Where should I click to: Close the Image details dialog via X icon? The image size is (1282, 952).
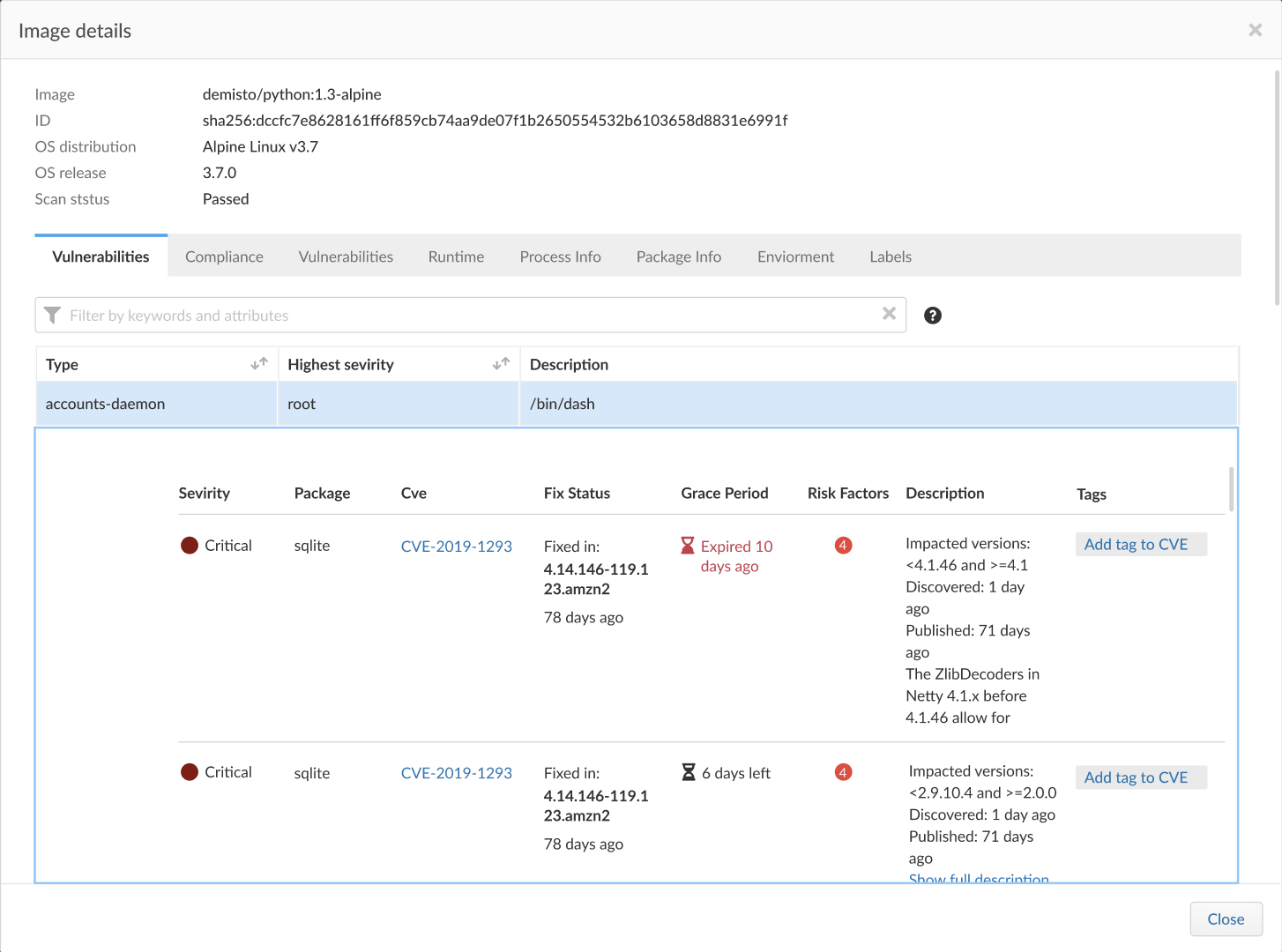[x=1256, y=31]
